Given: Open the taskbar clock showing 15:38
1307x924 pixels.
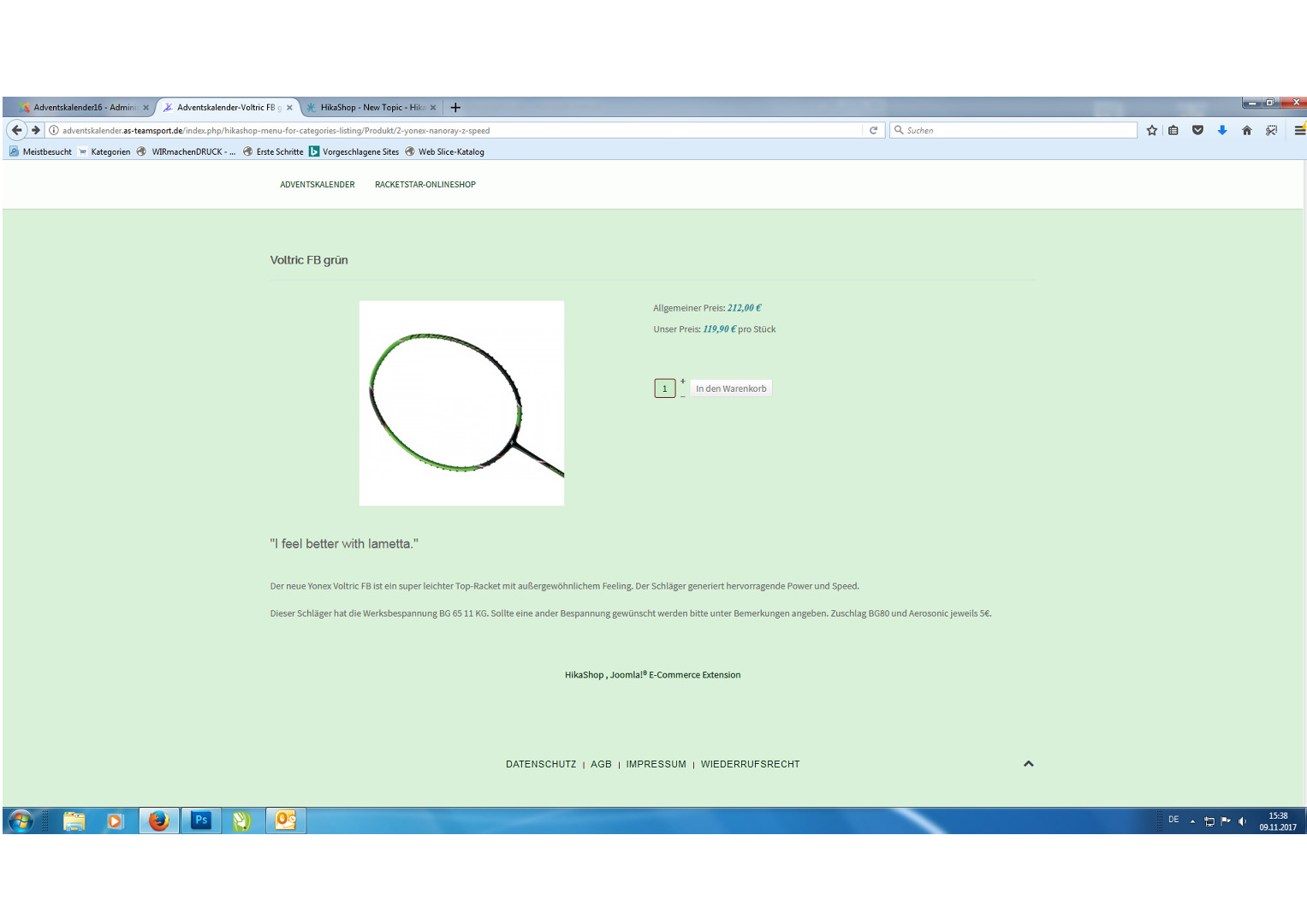Looking at the screenshot, I should [1278, 821].
